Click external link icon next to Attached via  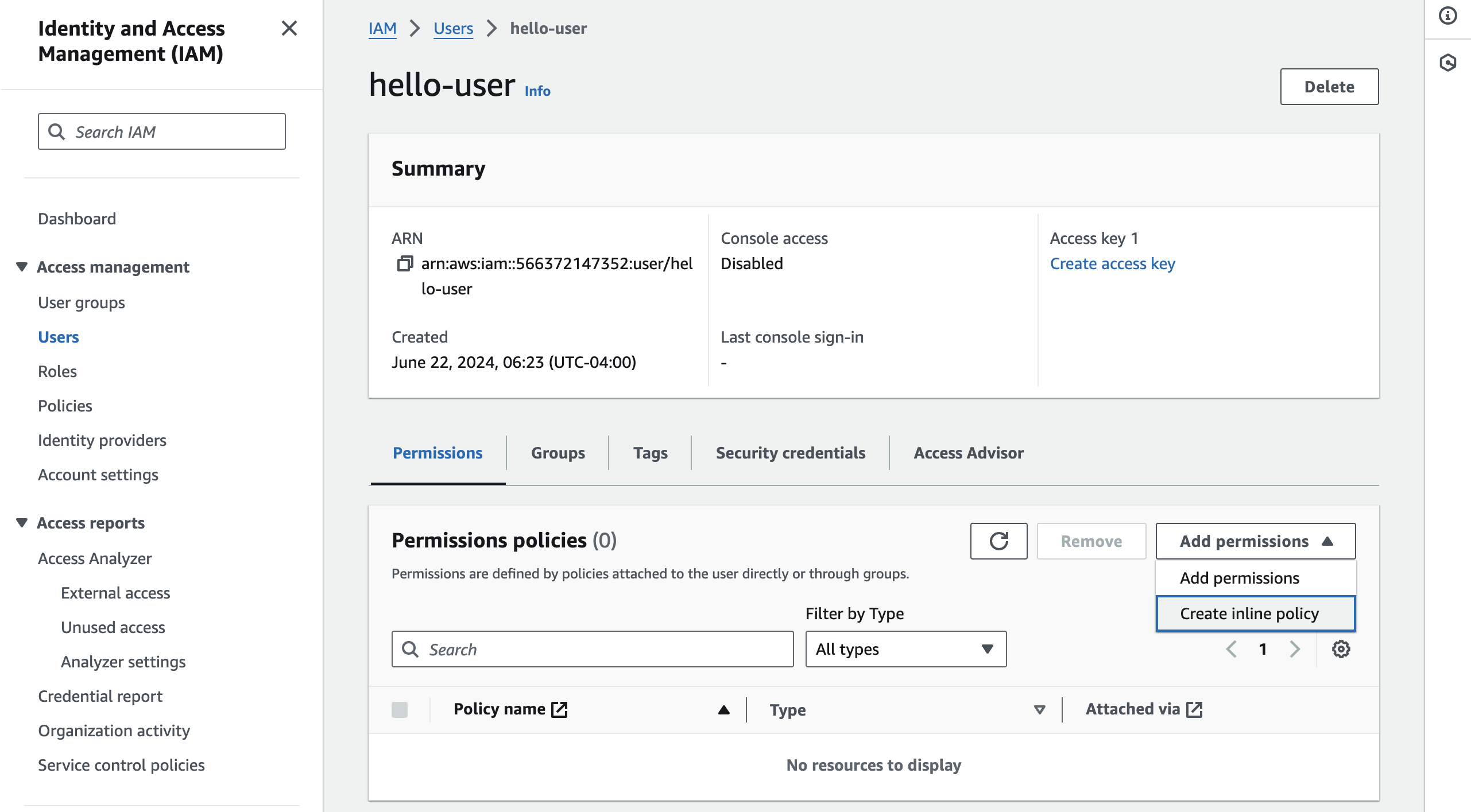click(1194, 709)
